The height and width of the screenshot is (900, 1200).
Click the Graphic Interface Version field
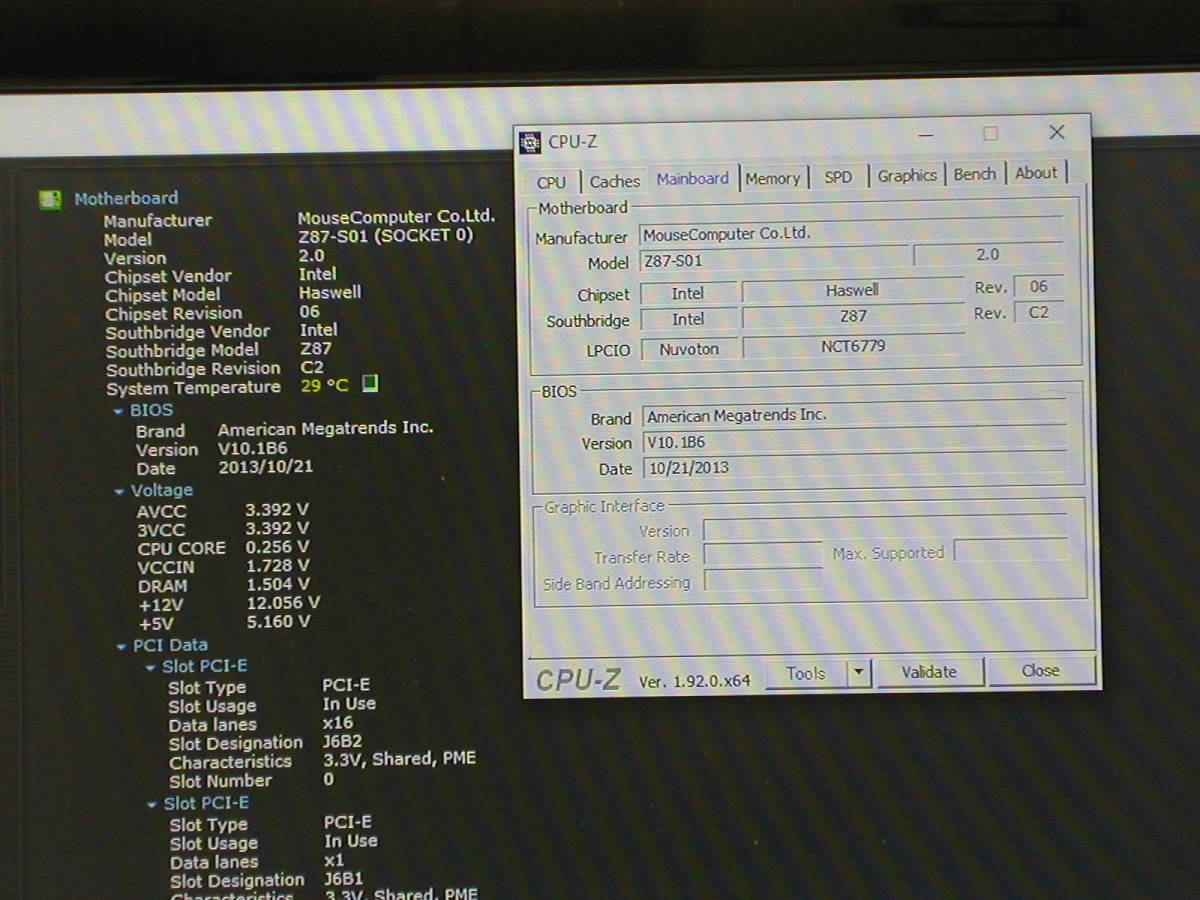885,529
